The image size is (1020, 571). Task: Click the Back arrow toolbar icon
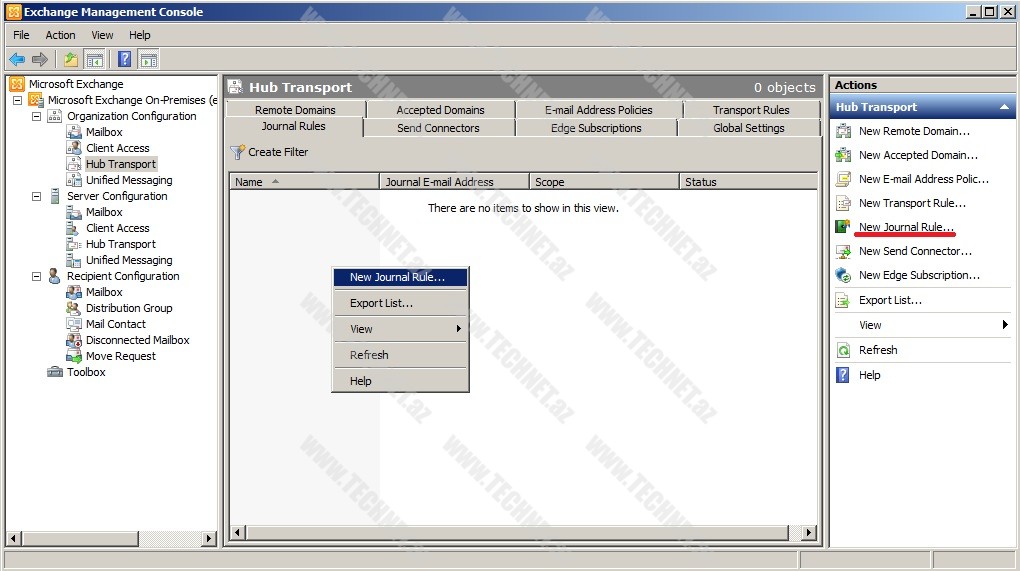[x=17, y=60]
